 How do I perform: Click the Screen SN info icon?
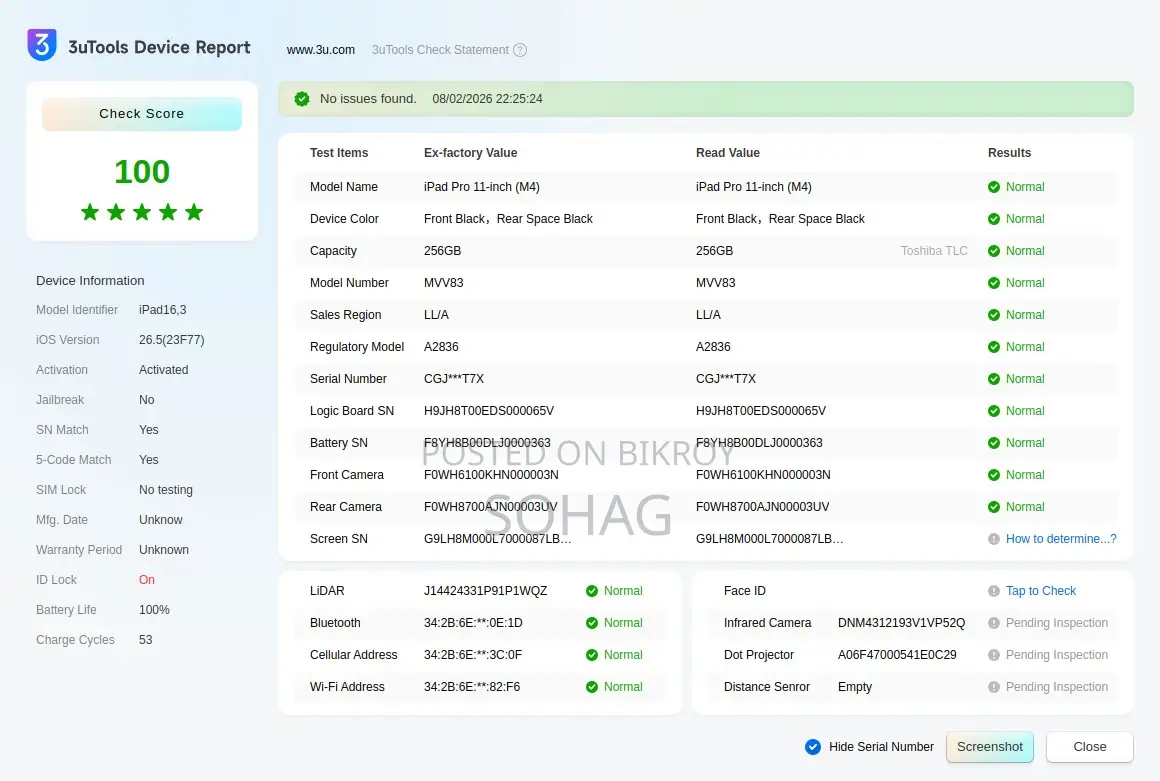pyautogui.click(x=994, y=539)
